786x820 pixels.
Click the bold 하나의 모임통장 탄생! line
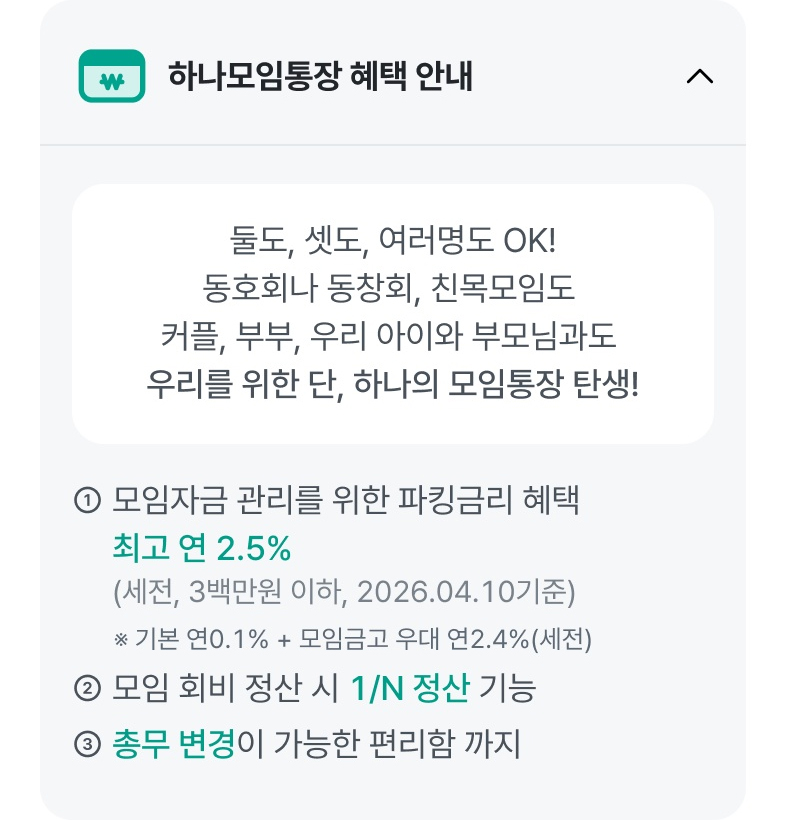pyautogui.click(x=392, y=384)
